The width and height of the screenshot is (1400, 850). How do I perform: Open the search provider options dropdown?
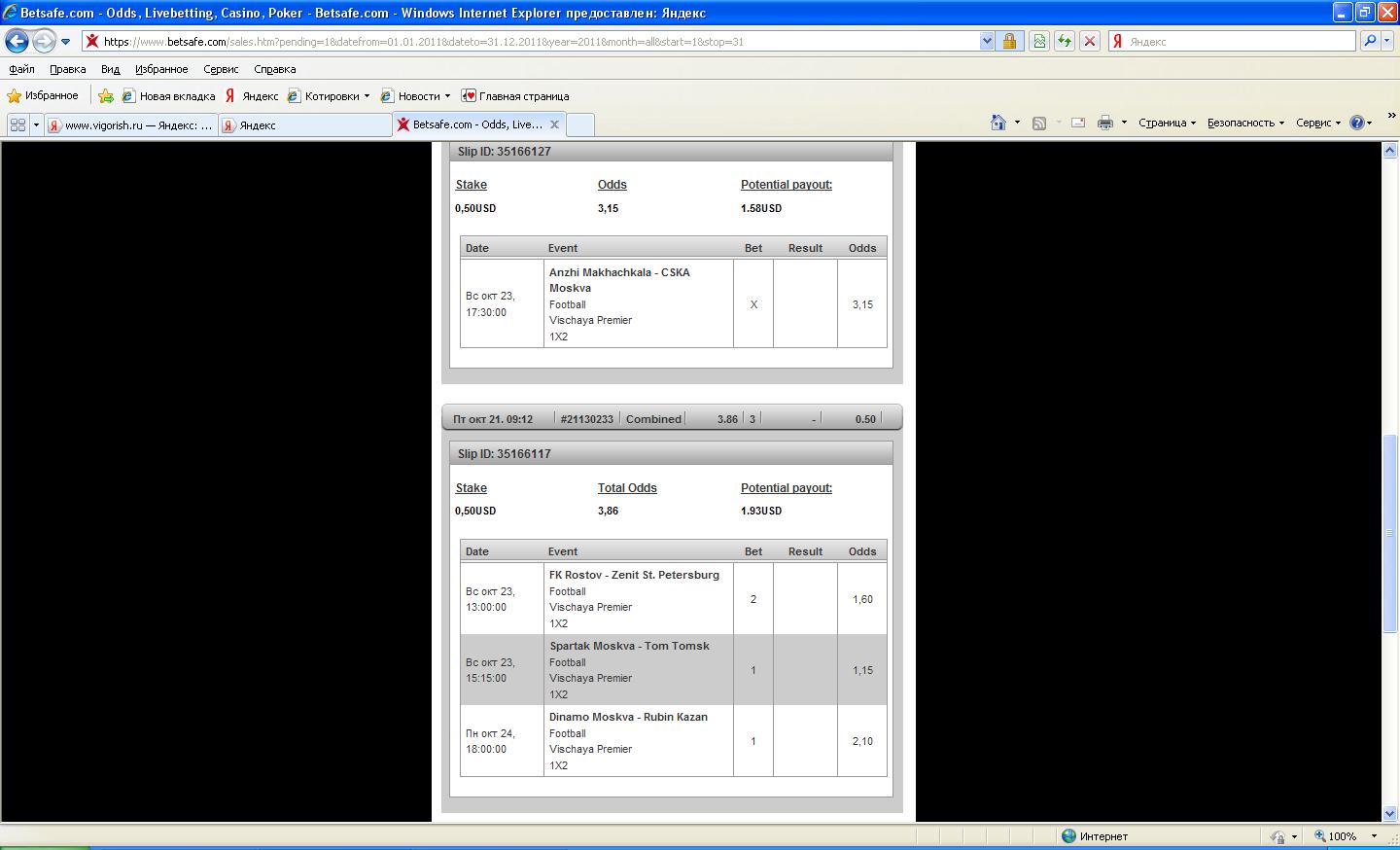(1386, 42)
